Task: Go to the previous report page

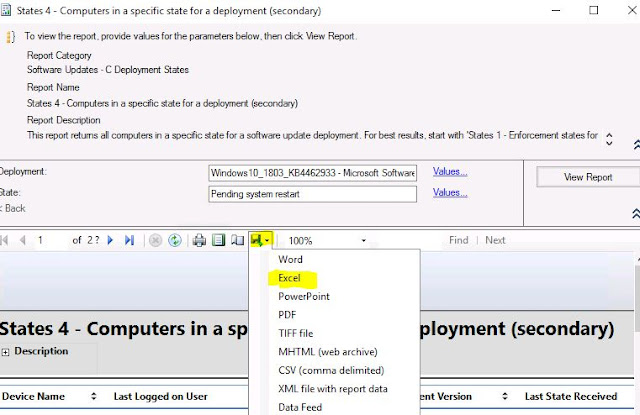Action: [23, 240]
